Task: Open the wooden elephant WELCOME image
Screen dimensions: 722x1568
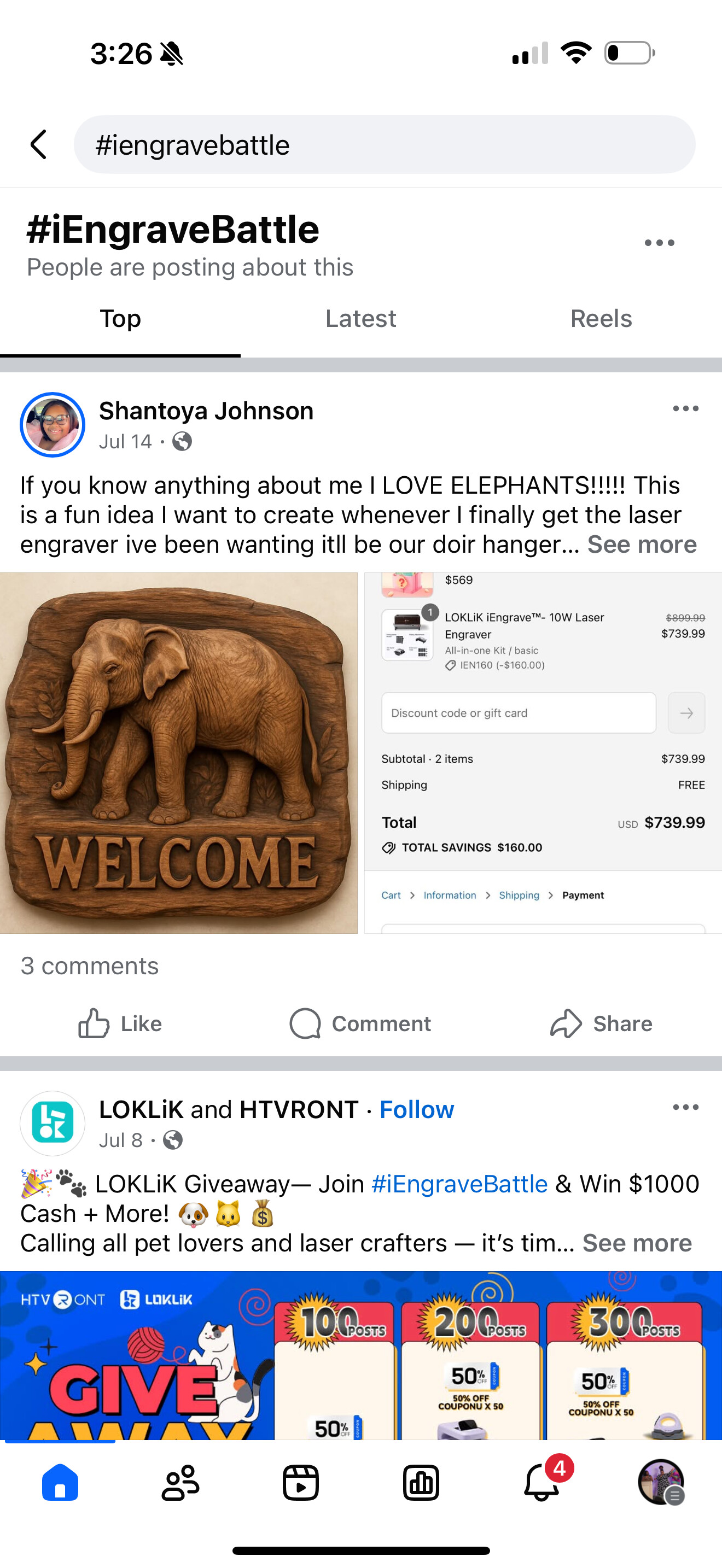Action: click(x=178, y=753)
